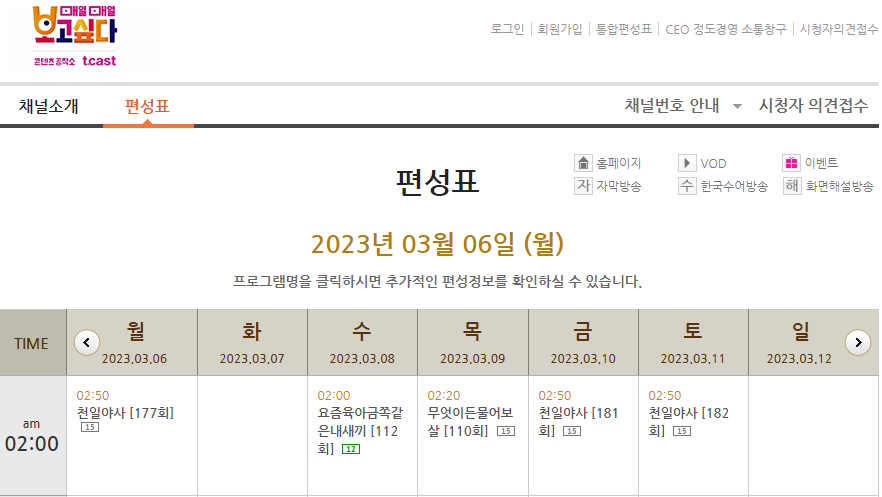Click the 15 rating badge under 천일야사 177회
Image resolution: width=882 pixels, height=497 pixels.
point(90,427)
